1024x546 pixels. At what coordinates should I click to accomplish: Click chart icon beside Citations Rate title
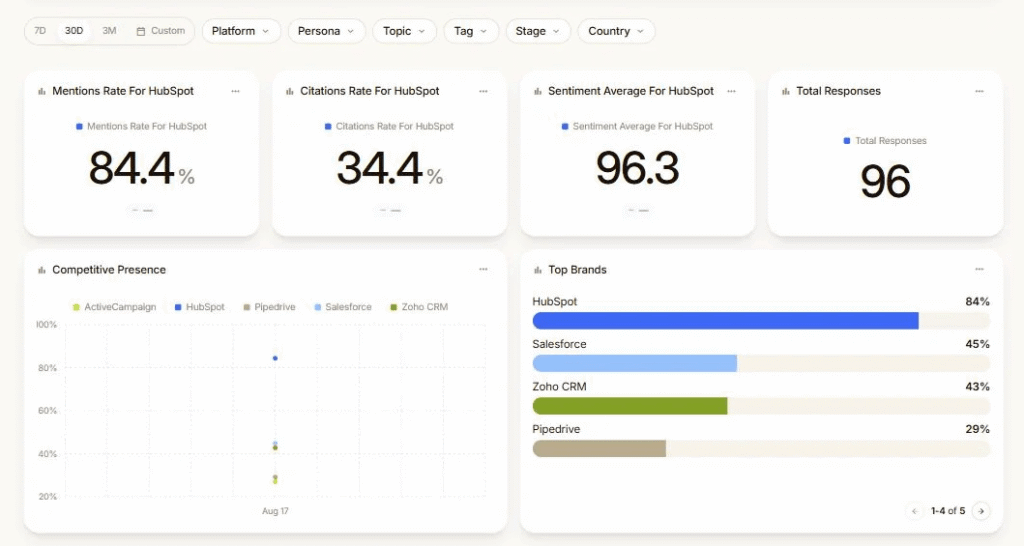pyautogui.click(x=290, y=91)
